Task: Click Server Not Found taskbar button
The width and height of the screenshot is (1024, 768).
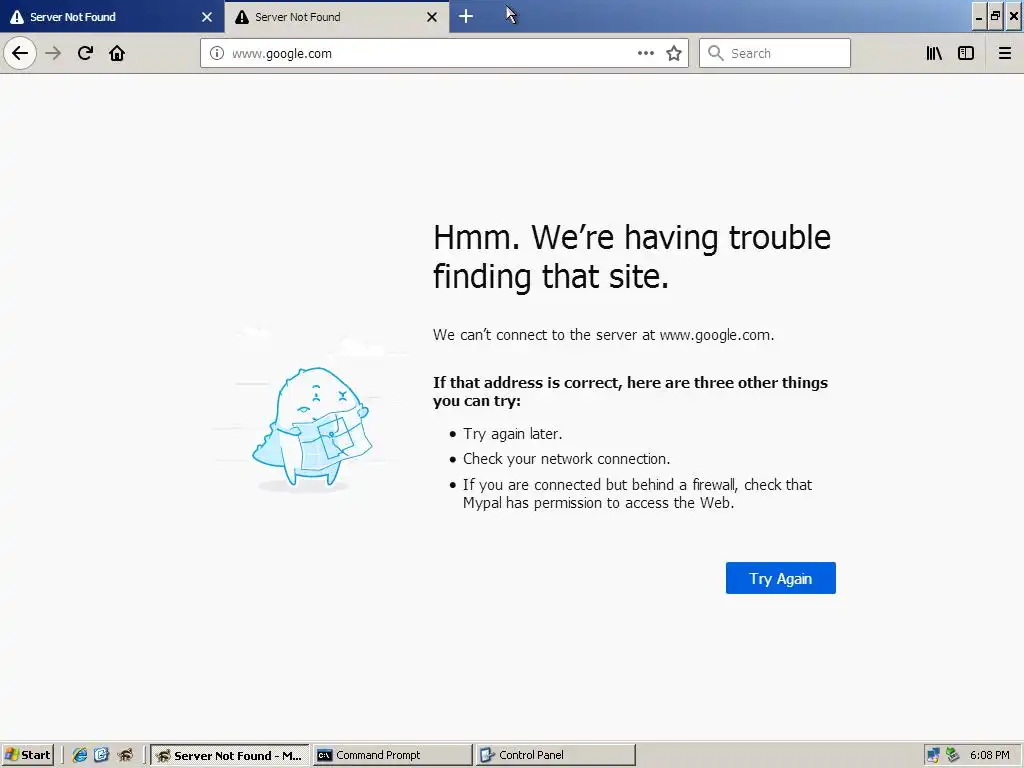Action: click(230, 755)
